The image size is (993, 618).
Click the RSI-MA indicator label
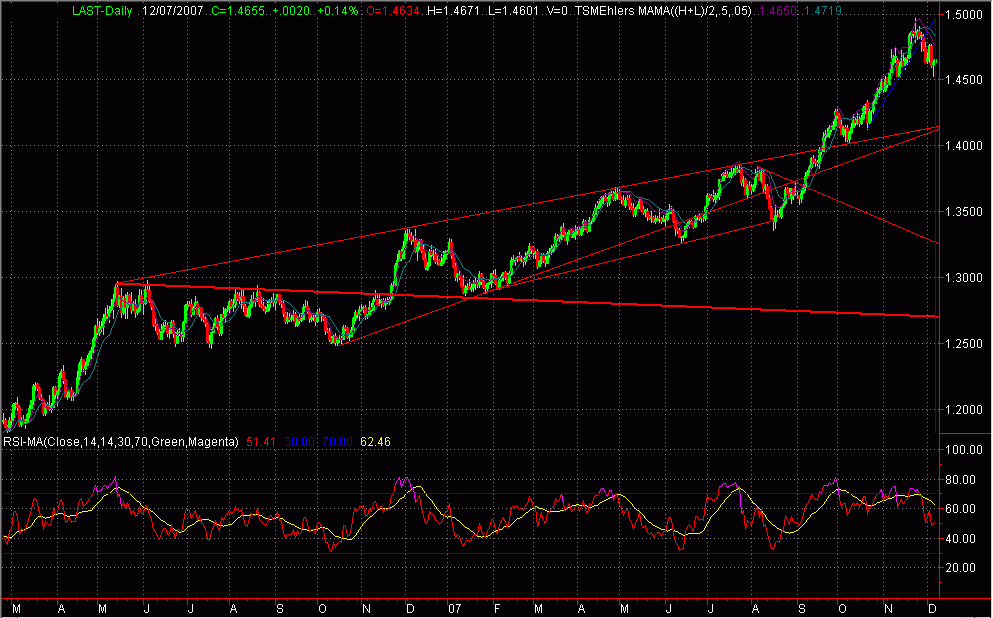[121, 441]
